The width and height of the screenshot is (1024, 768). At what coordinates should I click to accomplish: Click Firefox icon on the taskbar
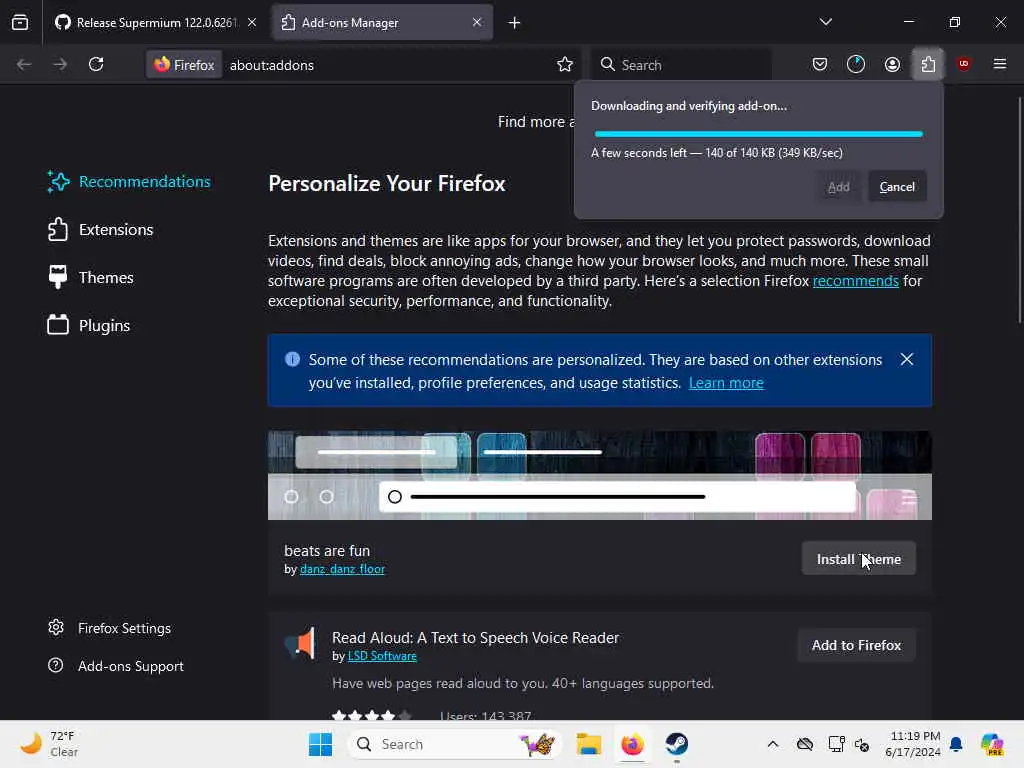click(x=632, y=744)
